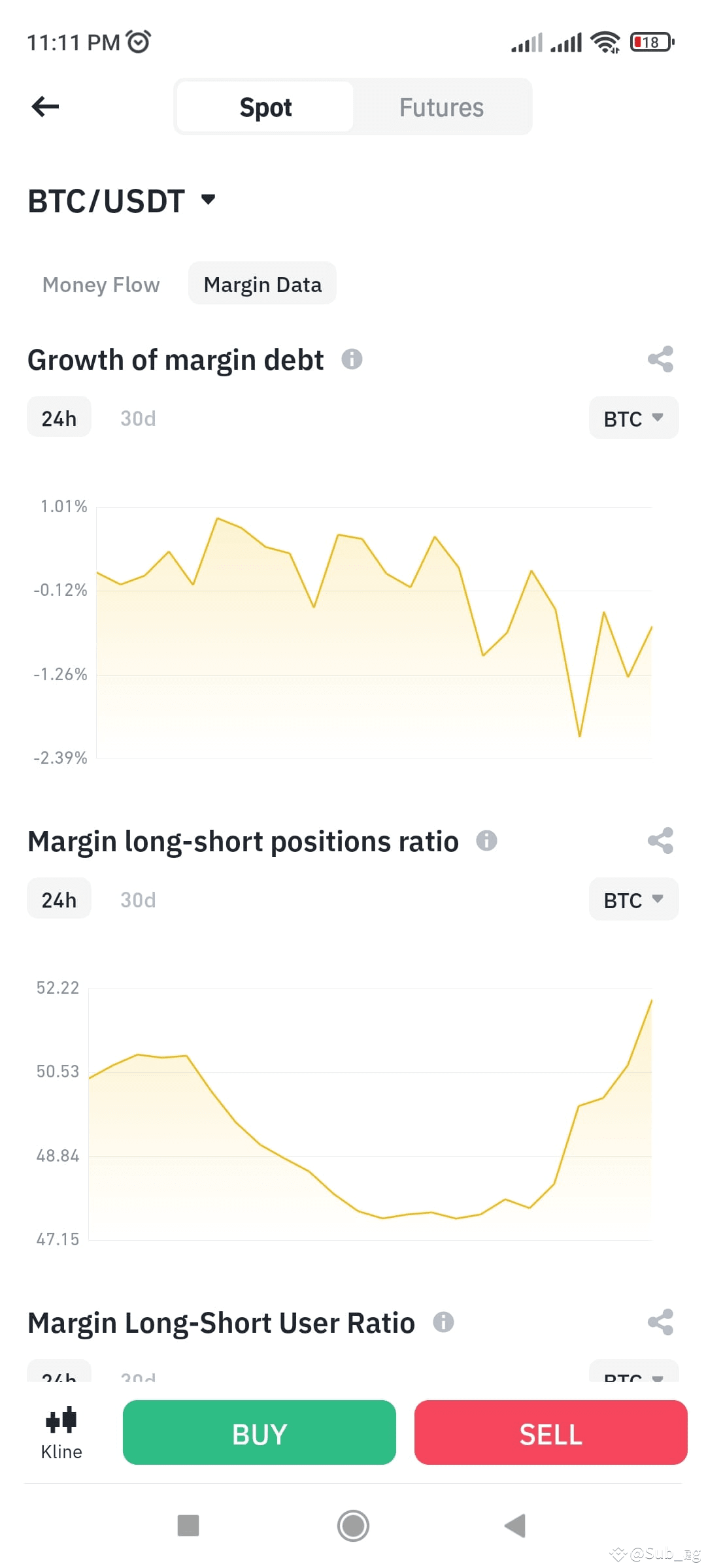Viewport: 706px width, 1568px height.
Task: Open the Growth of margin debt info tooltip
Action: click(x=352, y=360)
